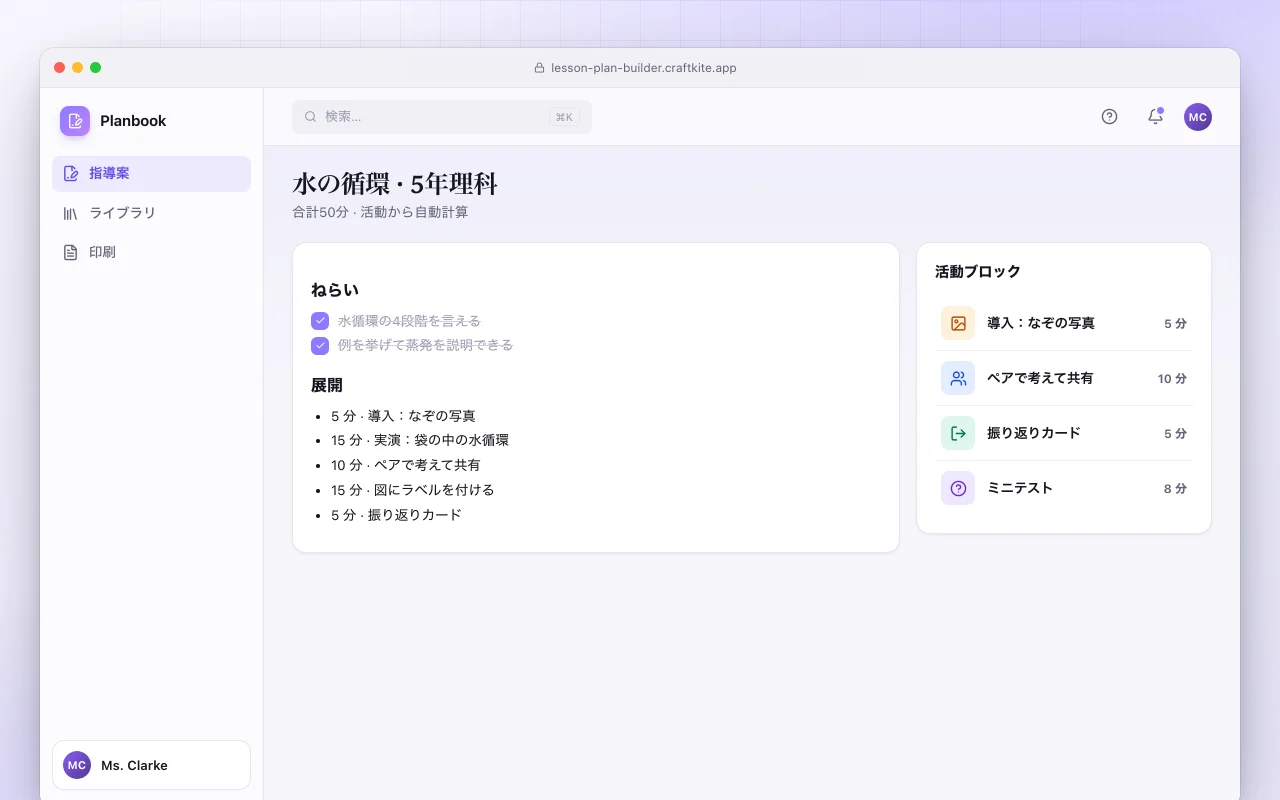Open the Ms. Clarke account card

pos(151,765)
